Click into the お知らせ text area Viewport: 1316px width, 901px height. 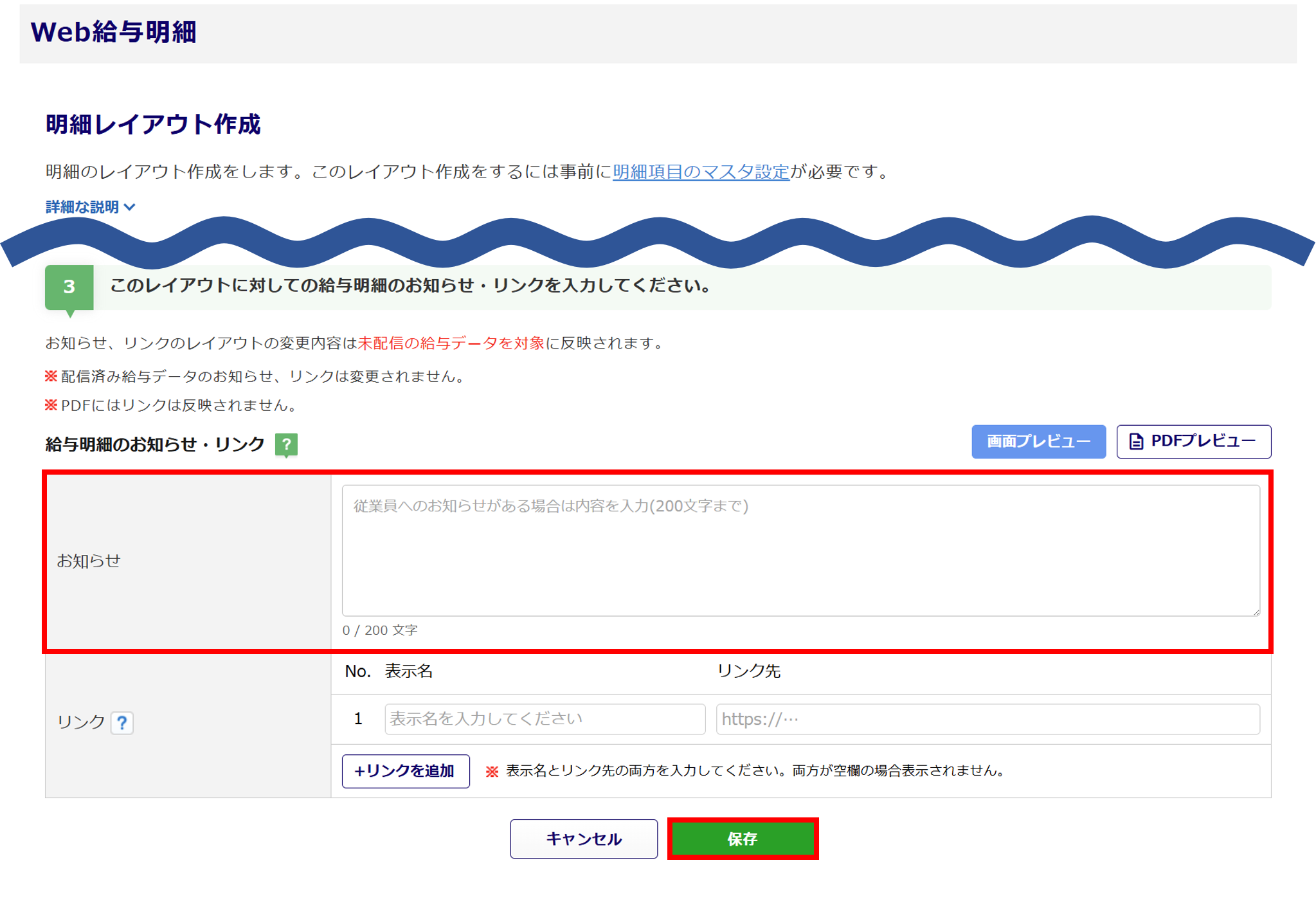pyautogui.click(x=800, y=551)
